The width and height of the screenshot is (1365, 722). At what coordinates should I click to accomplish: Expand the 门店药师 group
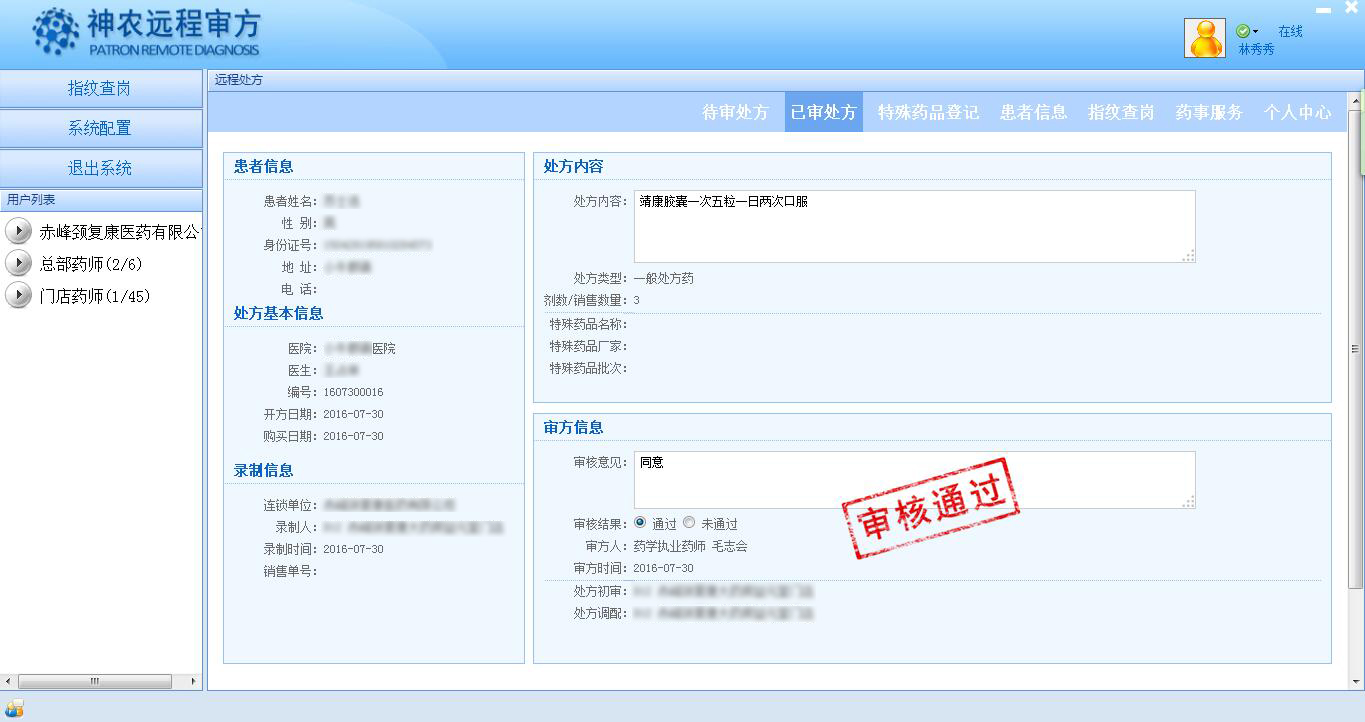18,295
